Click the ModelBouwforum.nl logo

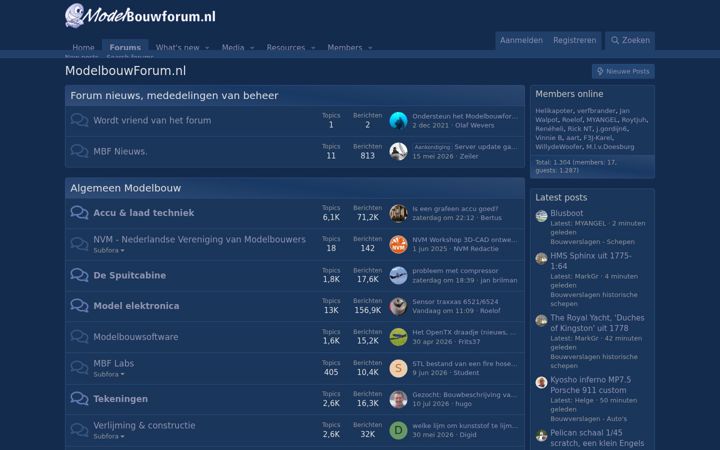pos(140,16)
